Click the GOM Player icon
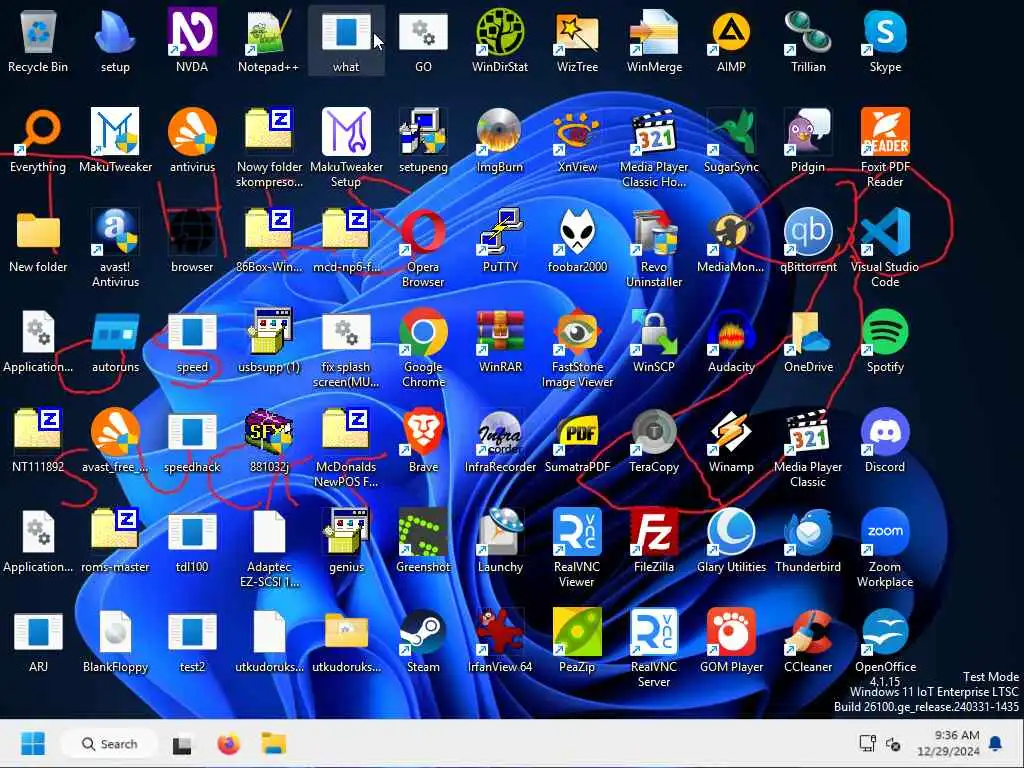This screenshot has width=1024, height=768. (x=731, y=632)
